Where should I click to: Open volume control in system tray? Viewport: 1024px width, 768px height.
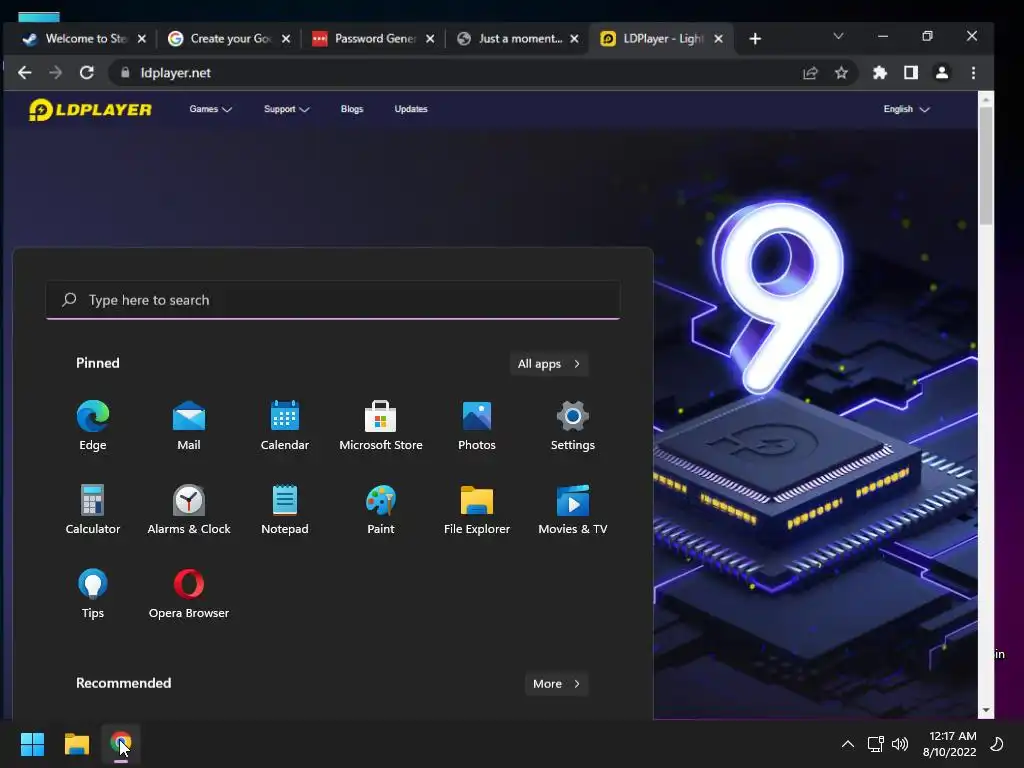click(x=900, y=744)
